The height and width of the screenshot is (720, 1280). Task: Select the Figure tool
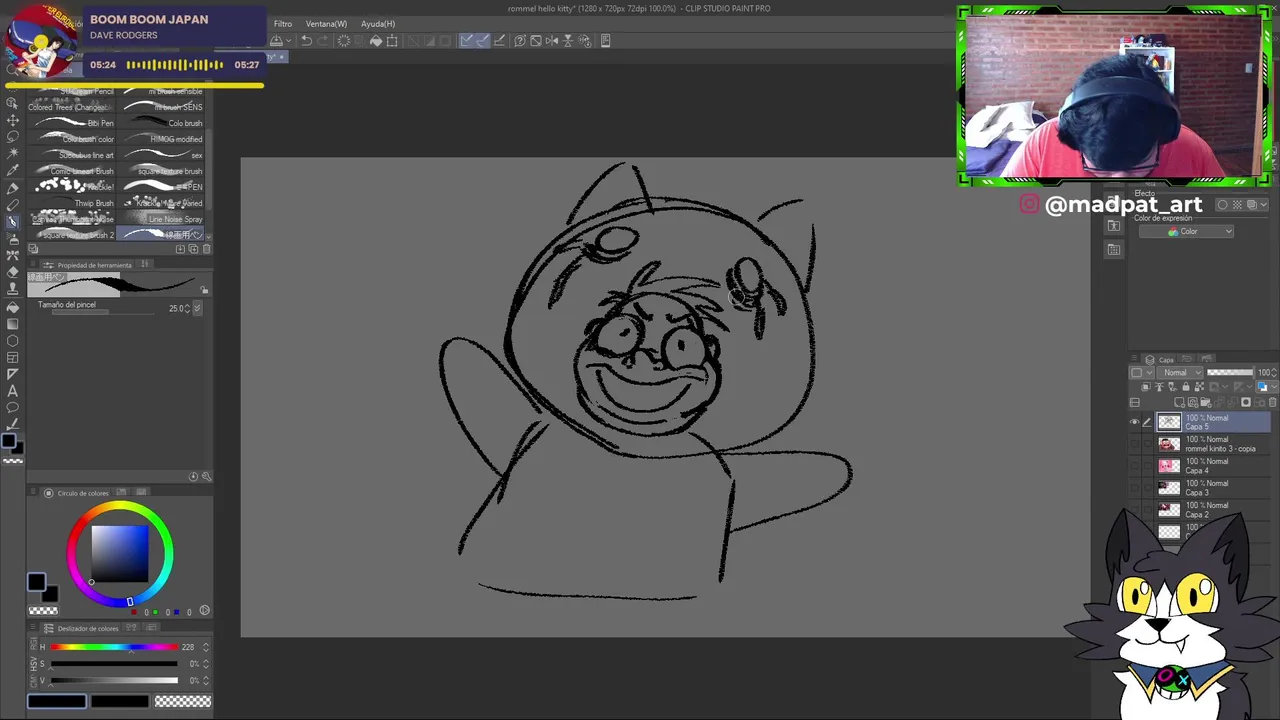pyautogui.click(x=13, y=340)
